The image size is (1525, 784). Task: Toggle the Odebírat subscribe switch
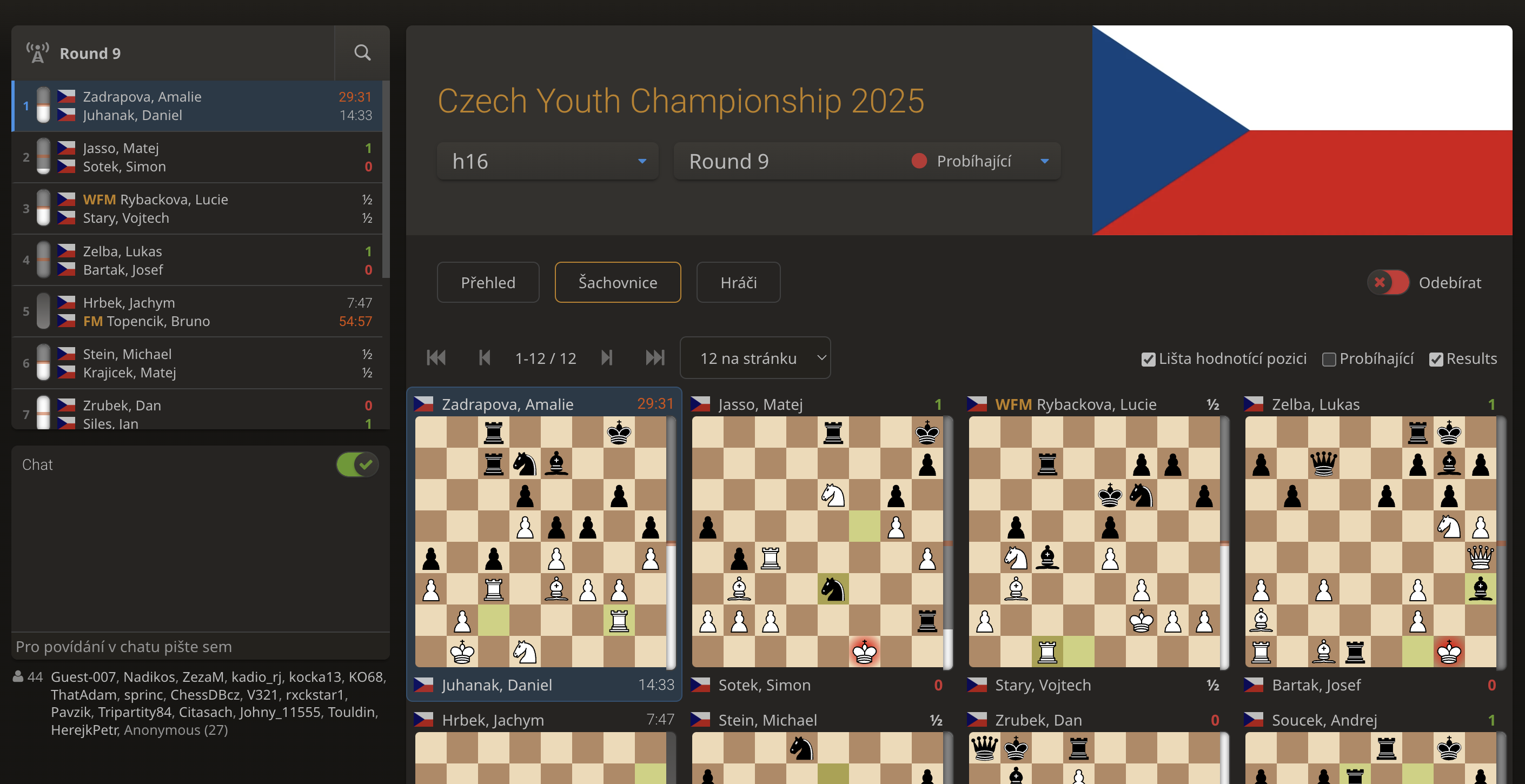[1388, 282]
